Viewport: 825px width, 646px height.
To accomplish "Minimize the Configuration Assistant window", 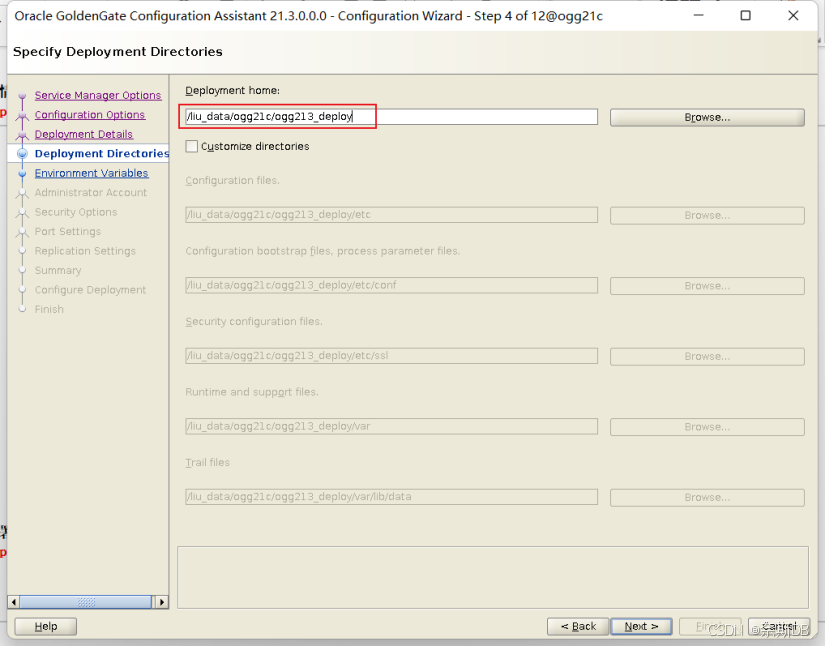I will pyautogui.click(x=699, y=16).
